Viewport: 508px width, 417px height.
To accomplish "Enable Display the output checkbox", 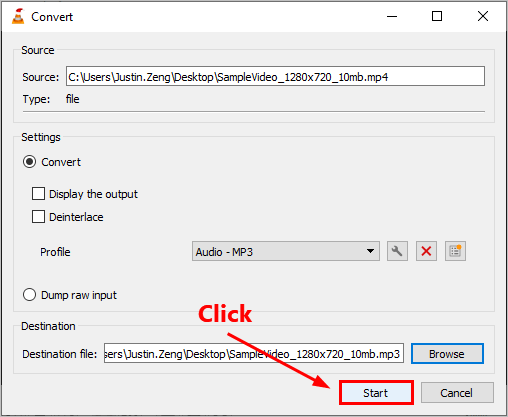I will pos(38,194).
